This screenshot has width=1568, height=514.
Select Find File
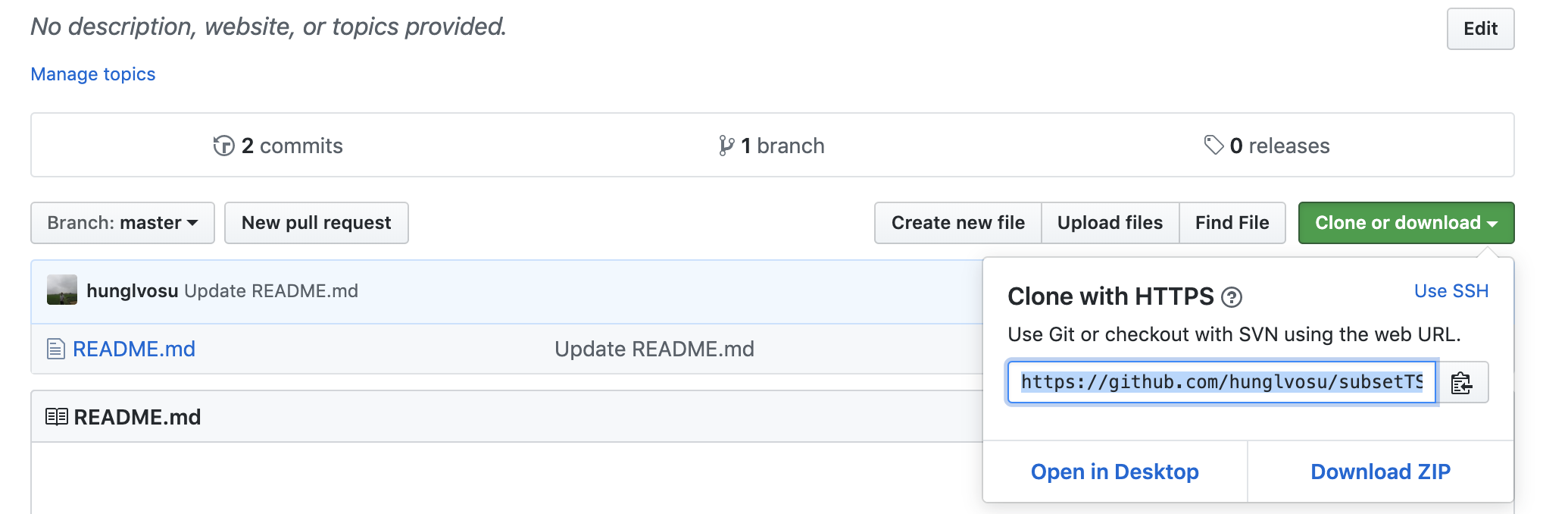[x=1232, y=223]
